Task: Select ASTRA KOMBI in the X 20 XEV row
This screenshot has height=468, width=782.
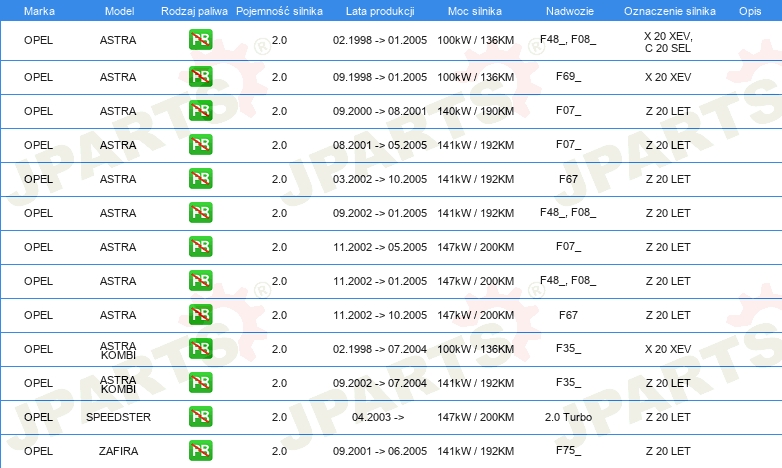Action: click(x=118, y=350)
